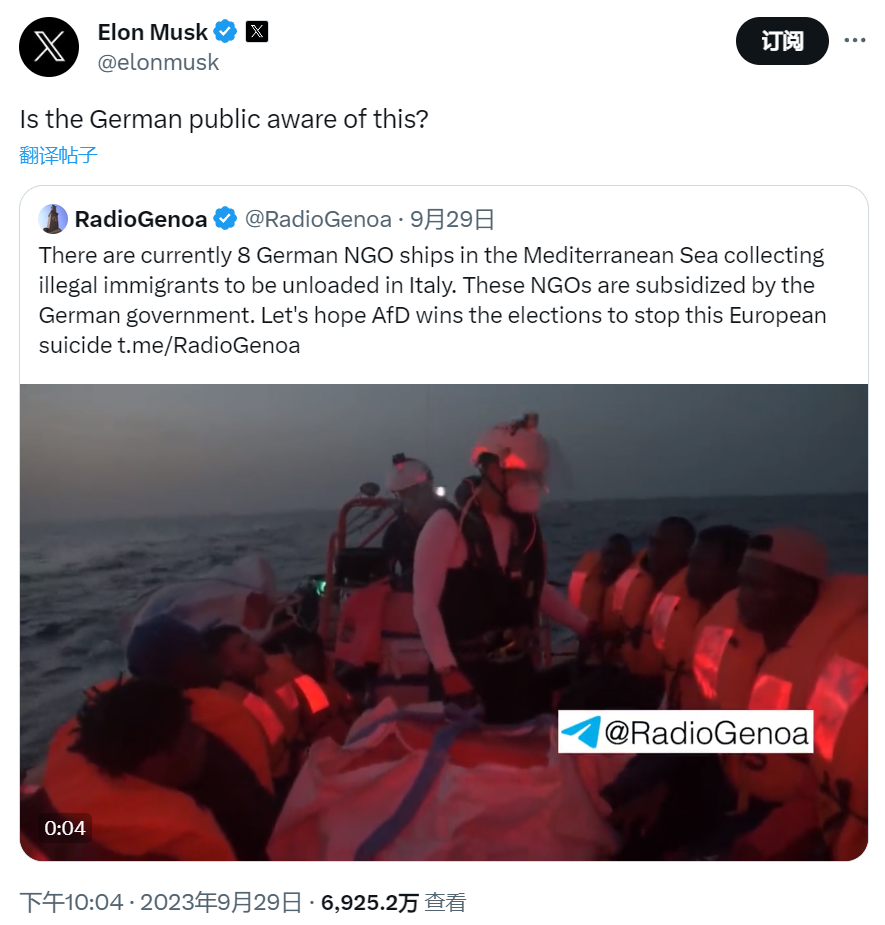Image resolution: width=885 pixels, height=925 pixels.
Task: Open the @elonmusk handle link
Action: click(158, 62)
